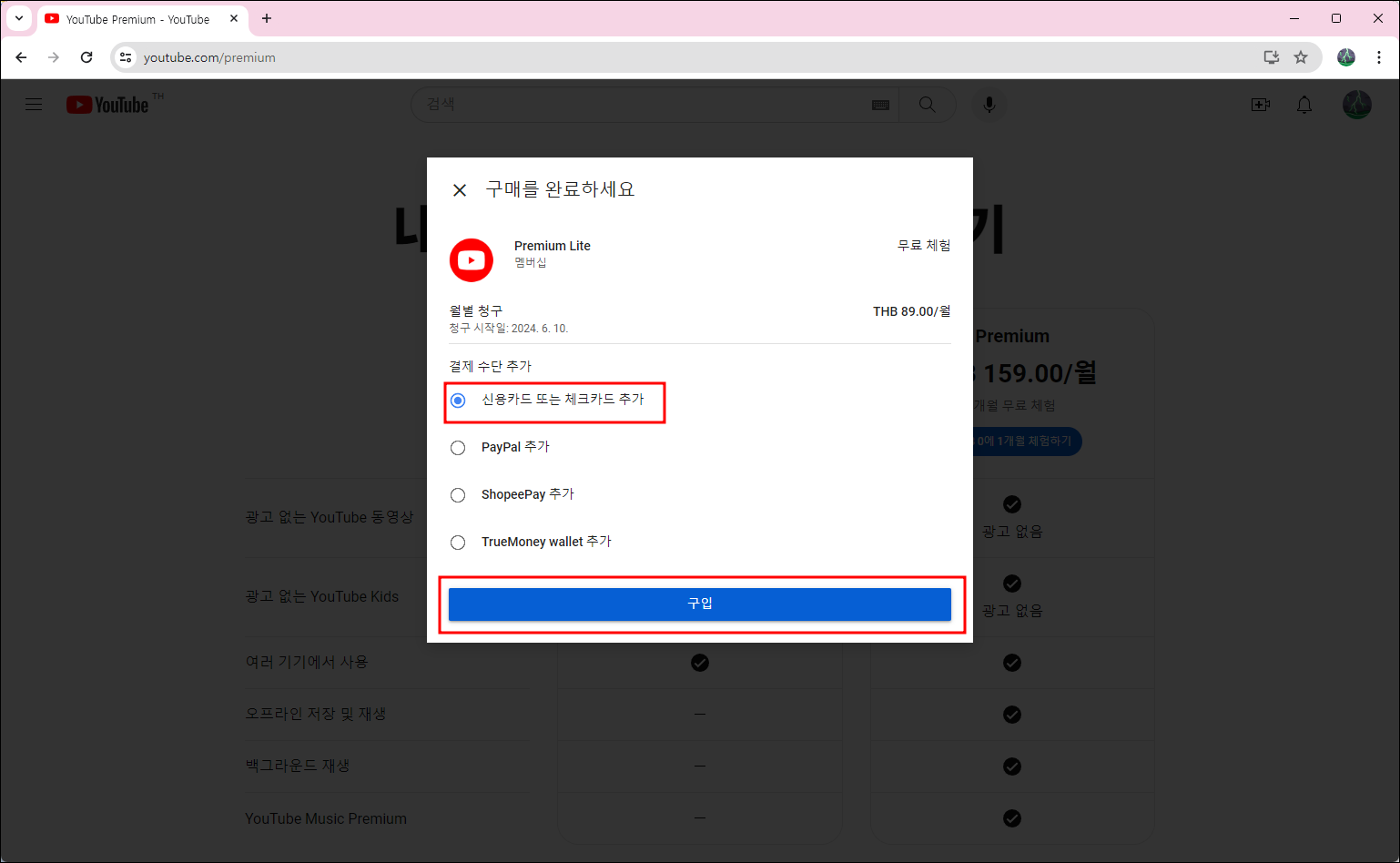Image resolution: width=1400 pixels, height=863 pixels.
Task: Click the 여러 기기에서 사용 row label
Action: pos(307,662)
